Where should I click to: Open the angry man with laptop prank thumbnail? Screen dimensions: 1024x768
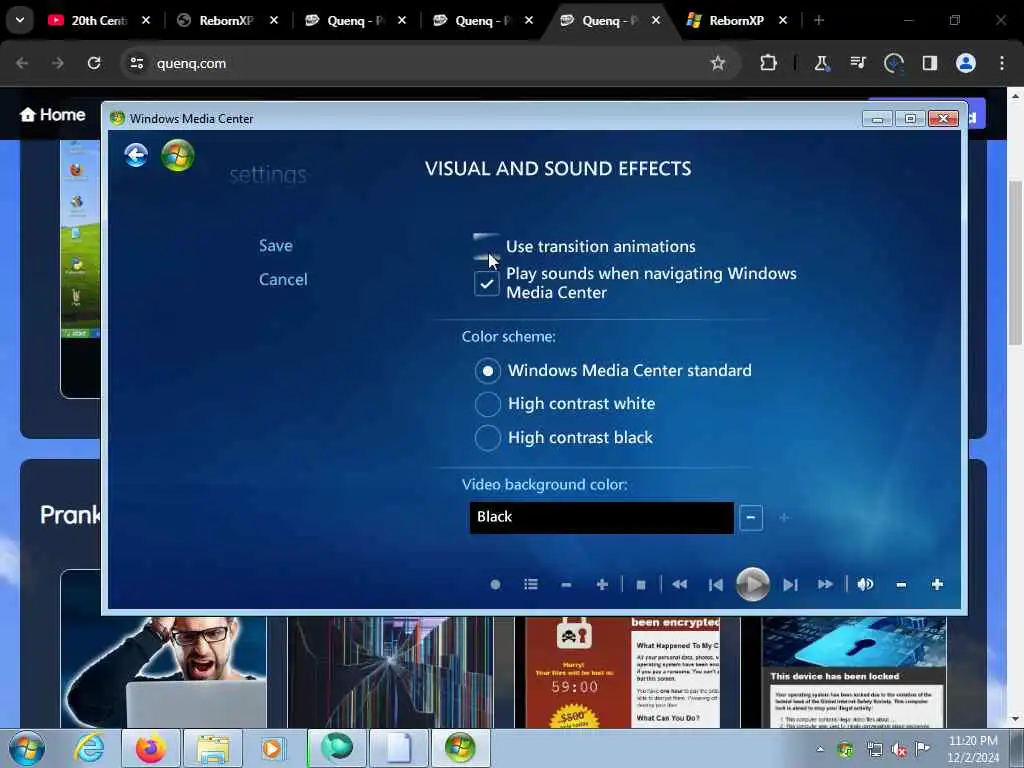pyautogui.click(x=163, y=672)
